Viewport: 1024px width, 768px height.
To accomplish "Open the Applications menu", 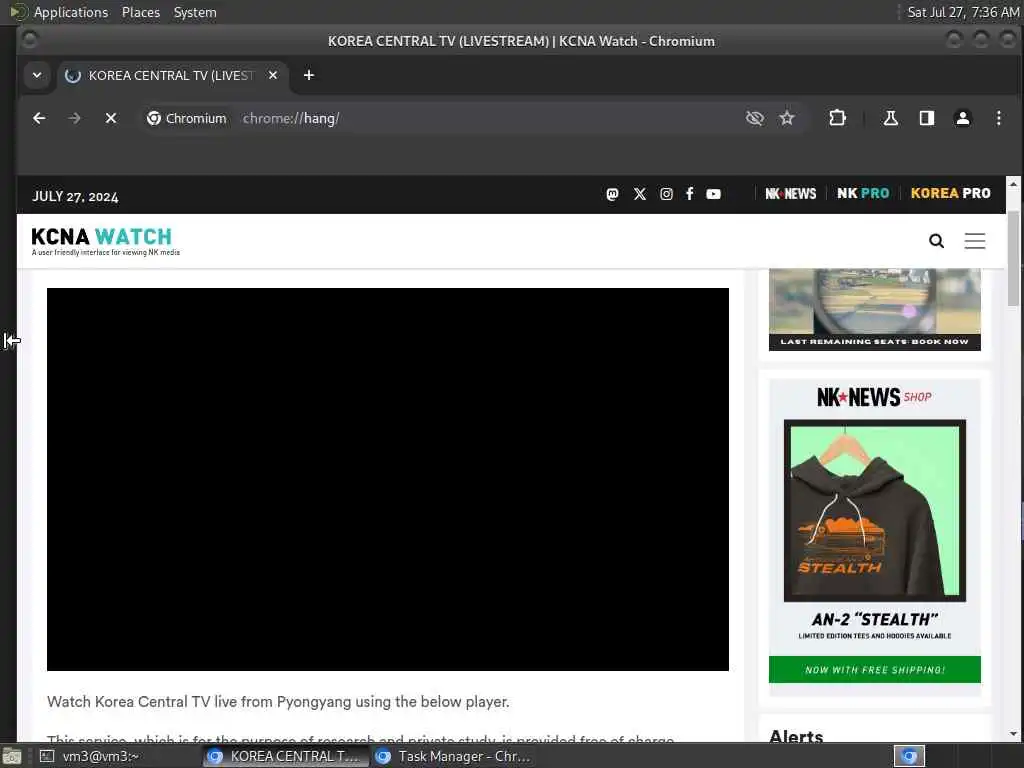I will coord(71,12).
